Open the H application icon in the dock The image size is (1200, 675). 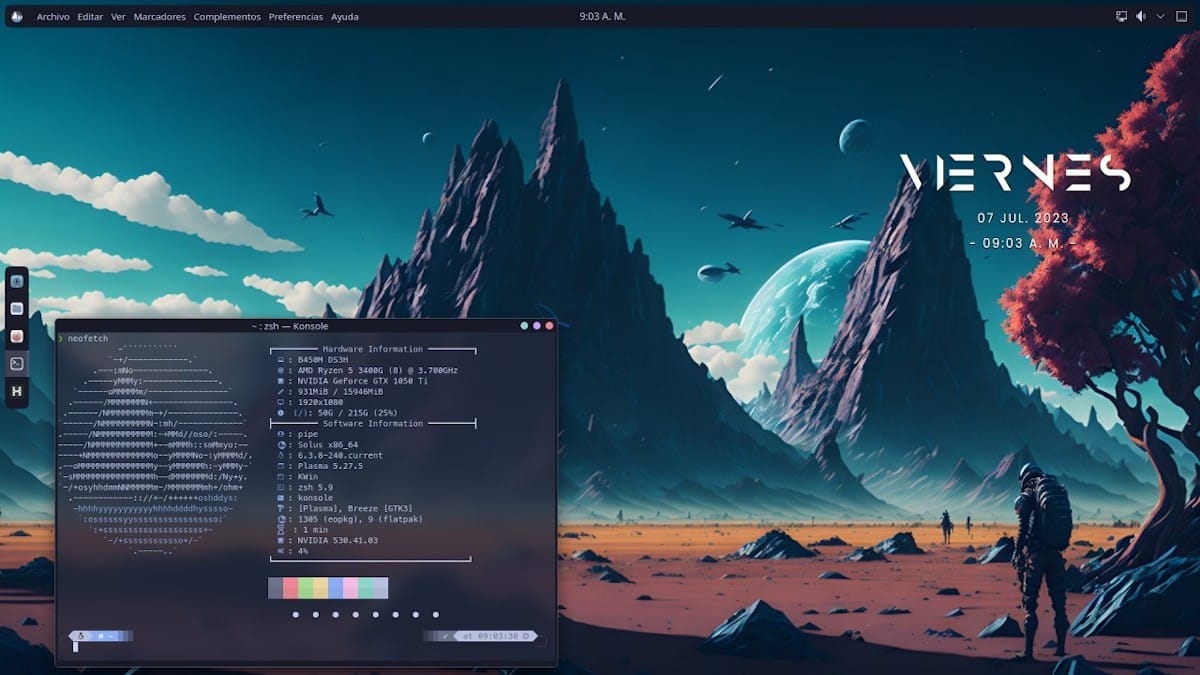coord(17,392)
